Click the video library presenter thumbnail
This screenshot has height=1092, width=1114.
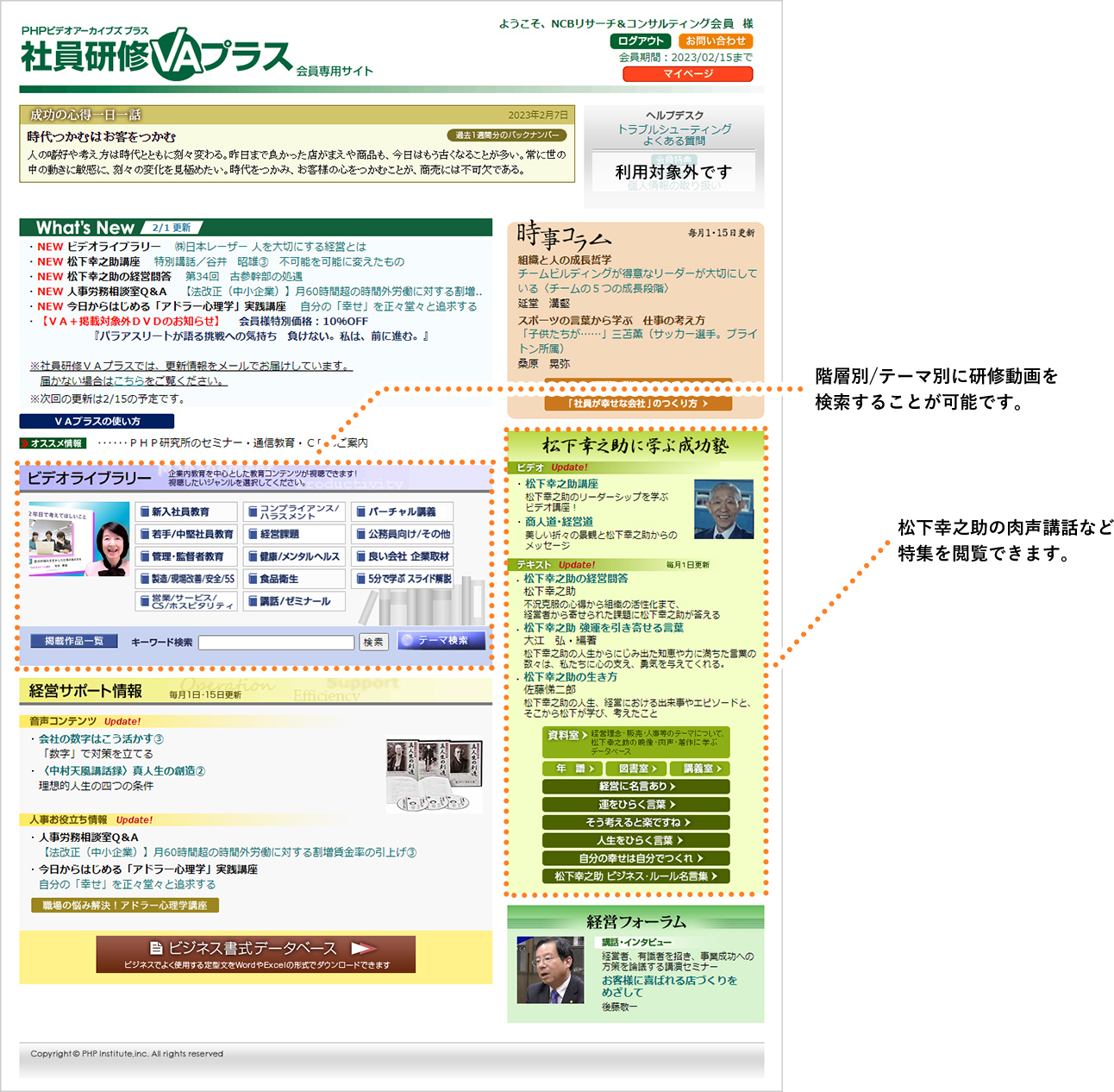[x=79, y=539]
